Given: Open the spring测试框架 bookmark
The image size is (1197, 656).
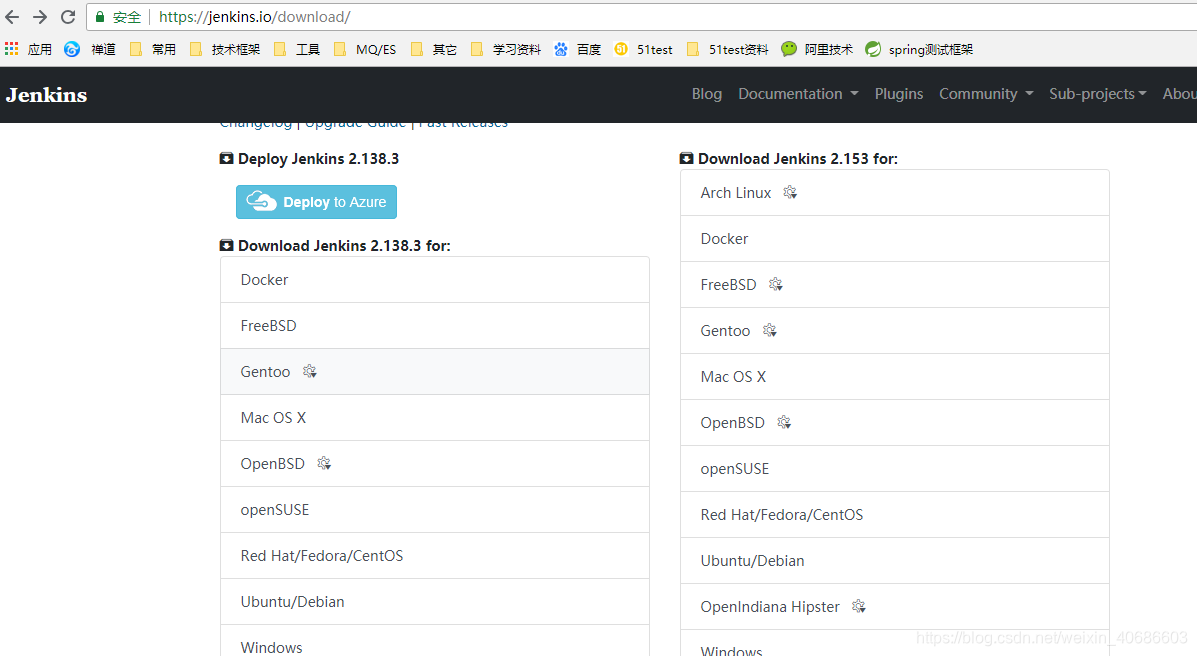Looking at the screenshot, I should tap(919, 50).
